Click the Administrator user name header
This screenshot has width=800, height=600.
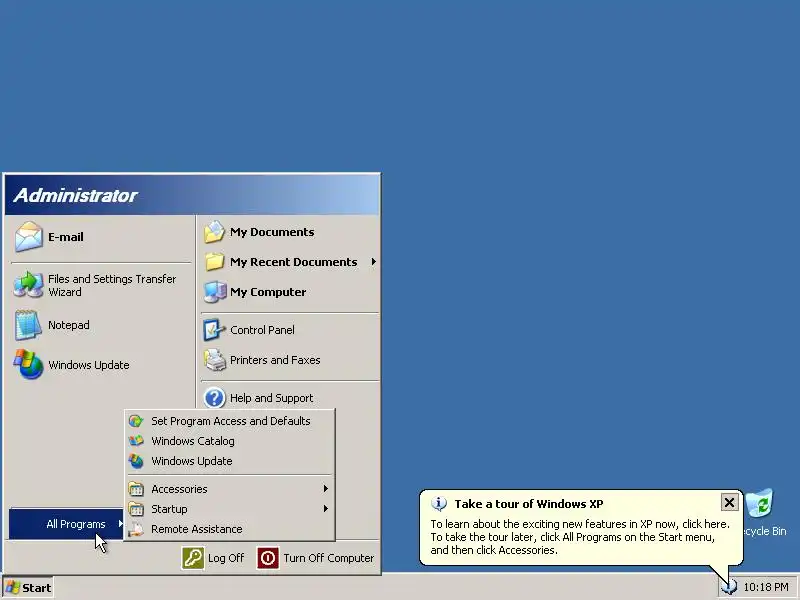coord(76,195)
